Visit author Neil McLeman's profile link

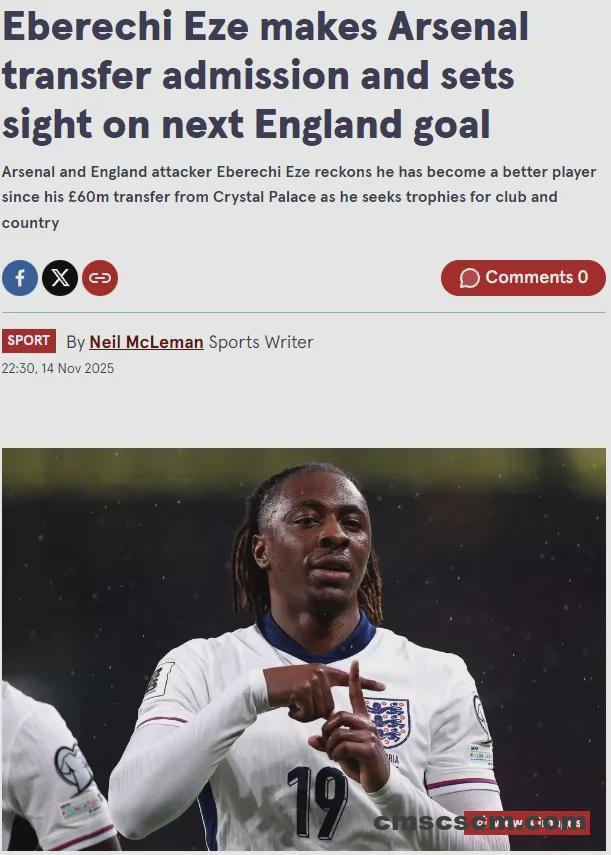[146, 342]
